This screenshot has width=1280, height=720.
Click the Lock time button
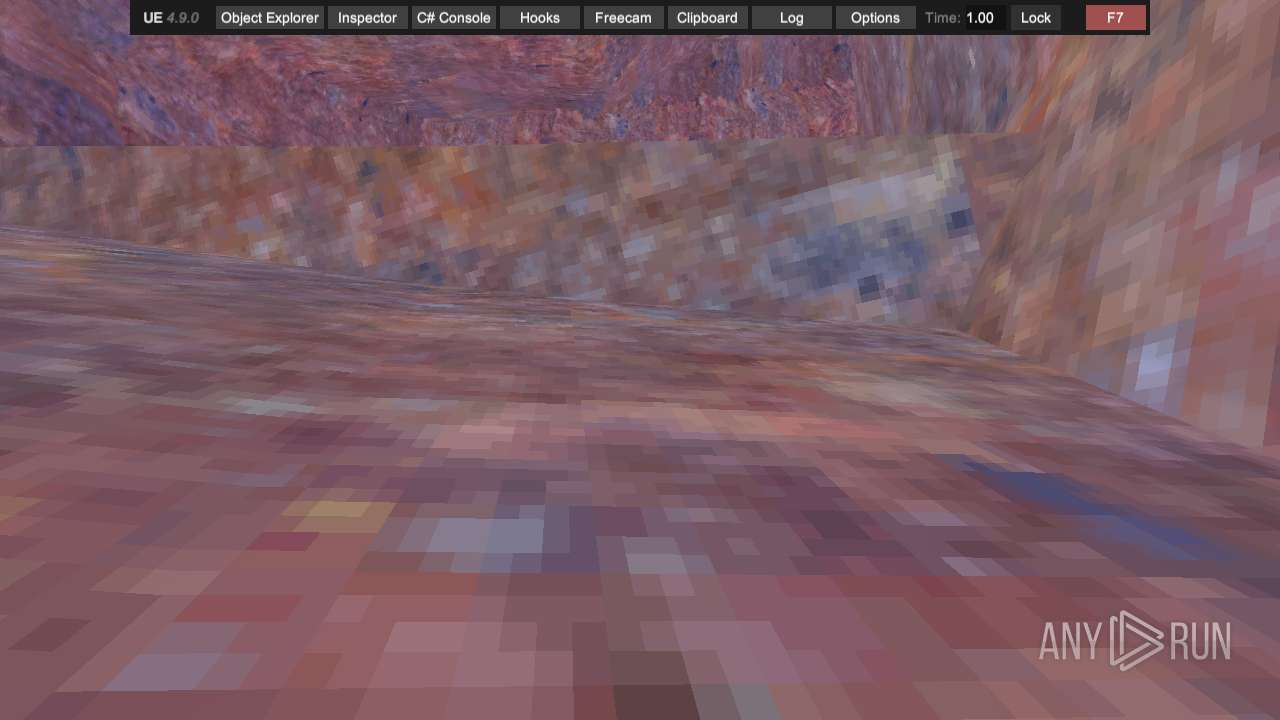pos(1036,18)
